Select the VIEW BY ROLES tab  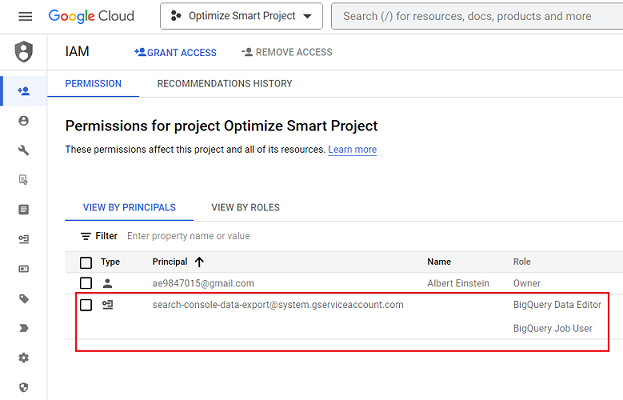246,208
